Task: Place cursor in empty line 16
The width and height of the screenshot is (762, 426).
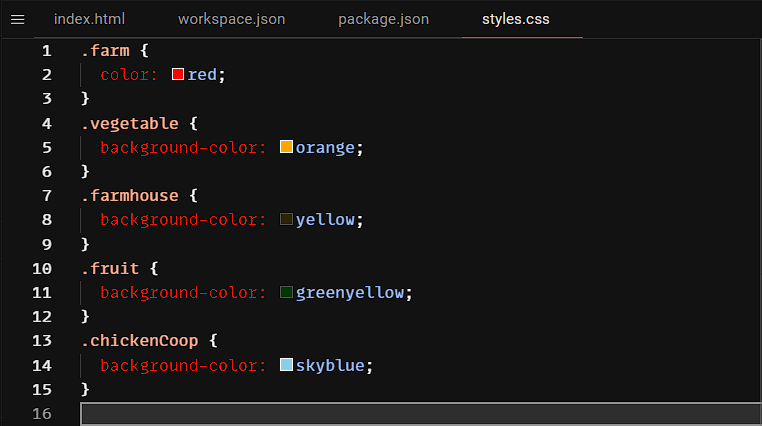Action: 420,414
